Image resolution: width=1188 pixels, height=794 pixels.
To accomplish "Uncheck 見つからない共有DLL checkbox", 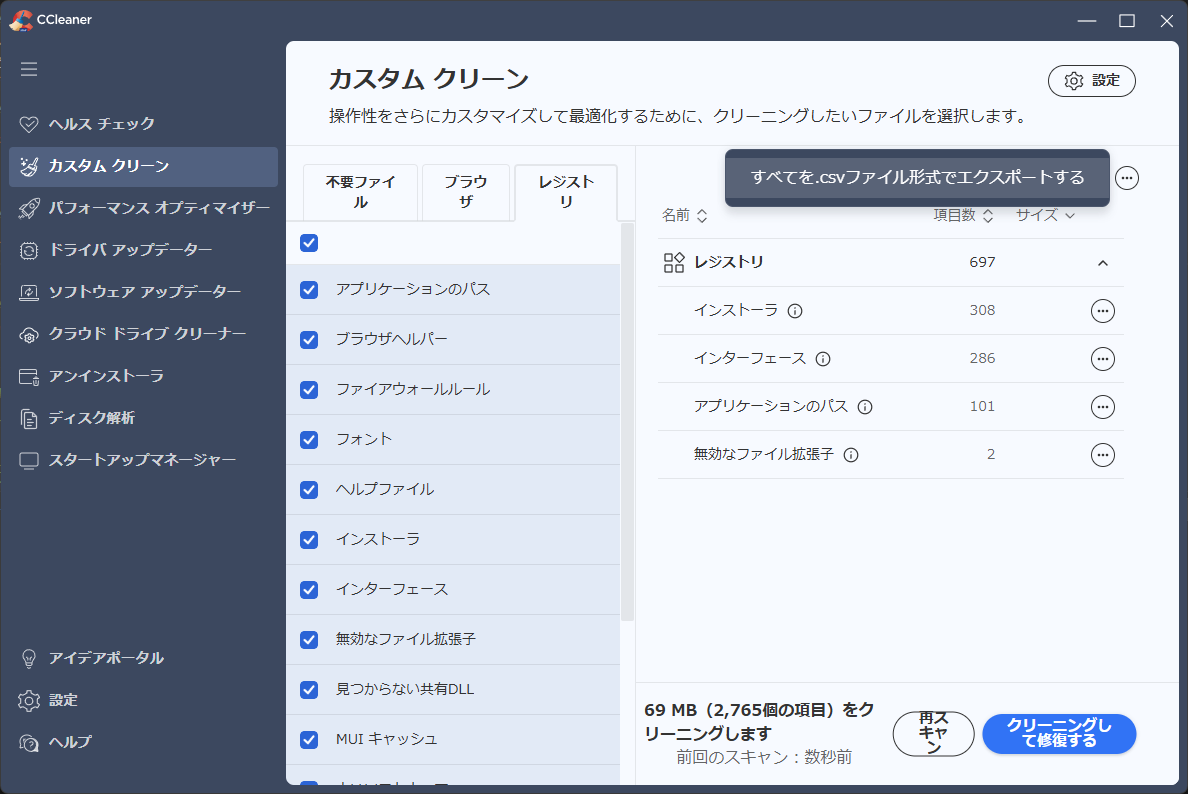I will coord(309,690).
